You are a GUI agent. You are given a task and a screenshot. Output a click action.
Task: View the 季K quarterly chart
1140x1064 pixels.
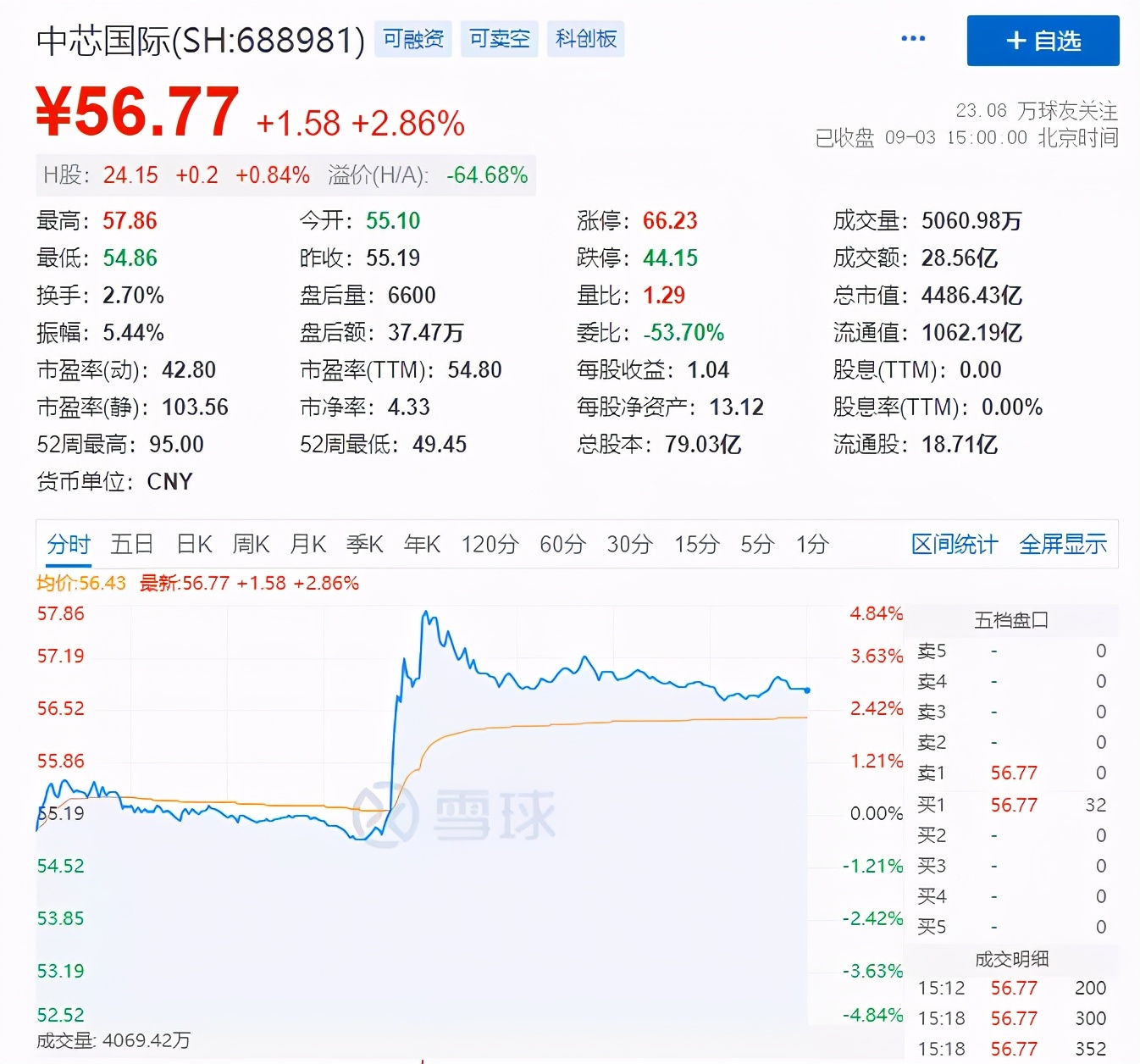(x=364, y=545)
